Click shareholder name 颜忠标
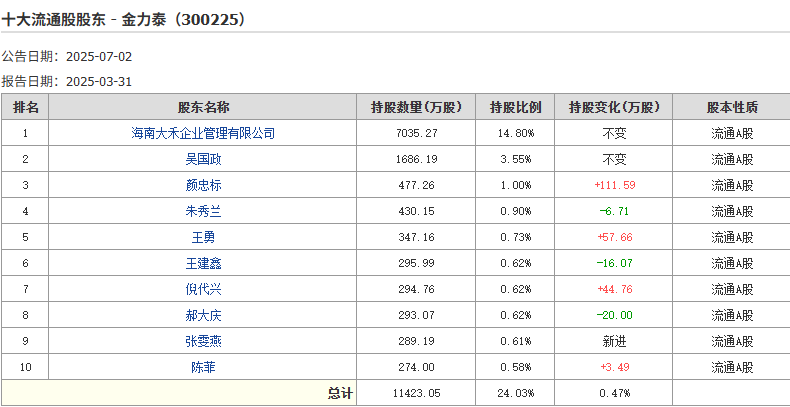 coord(203,185)
